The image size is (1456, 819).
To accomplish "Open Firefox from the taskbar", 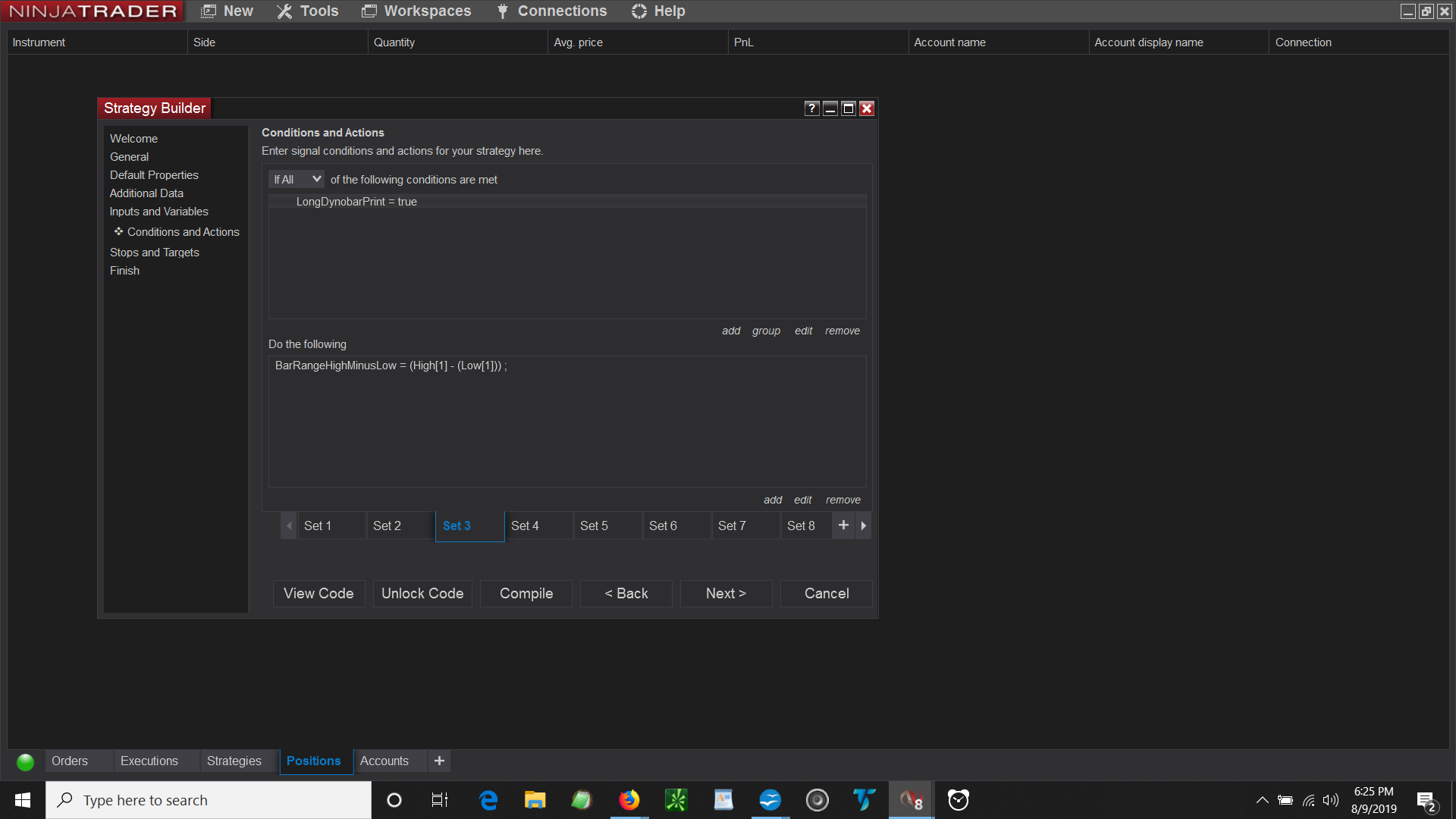I will pos(629,800).
